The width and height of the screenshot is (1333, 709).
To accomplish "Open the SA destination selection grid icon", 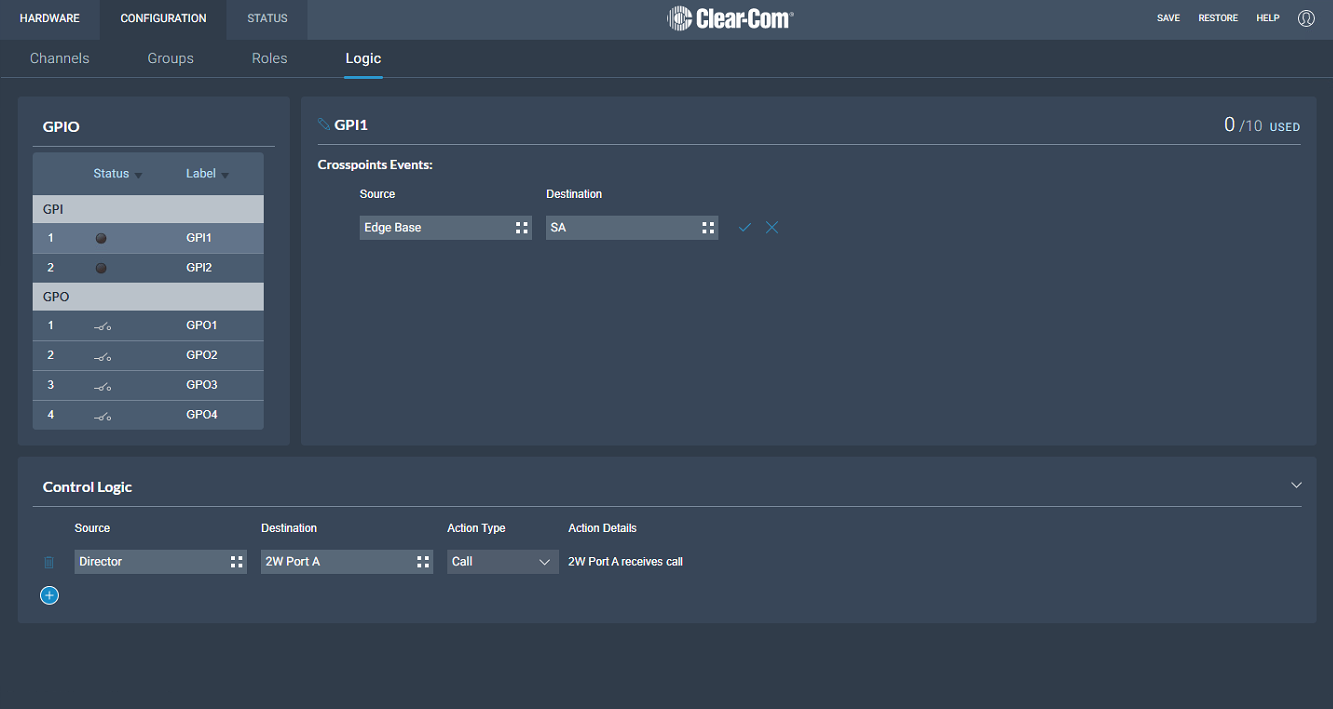I will [x=708, y=227].
